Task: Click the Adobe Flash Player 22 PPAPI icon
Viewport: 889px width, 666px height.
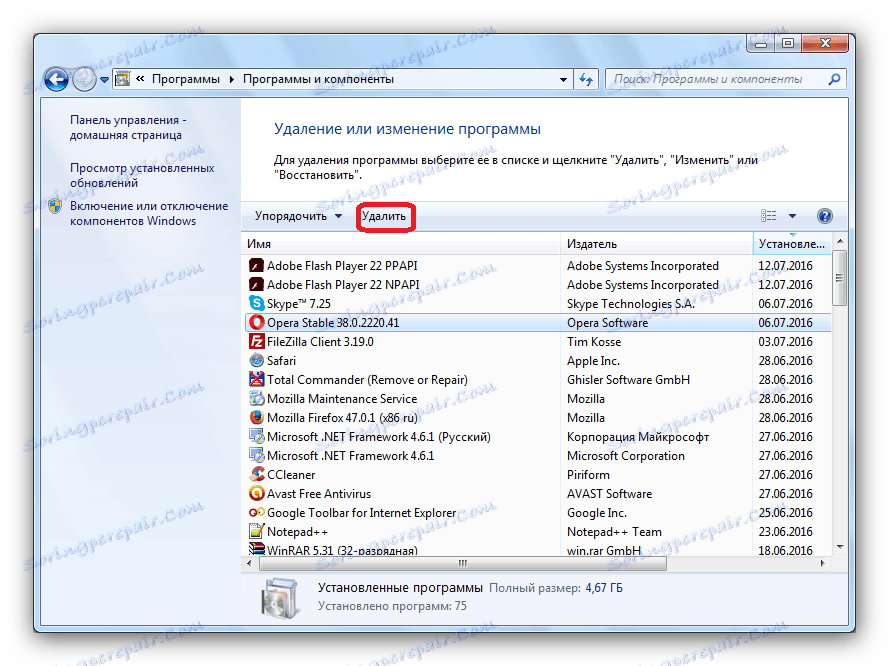Action: coord(256,265)
